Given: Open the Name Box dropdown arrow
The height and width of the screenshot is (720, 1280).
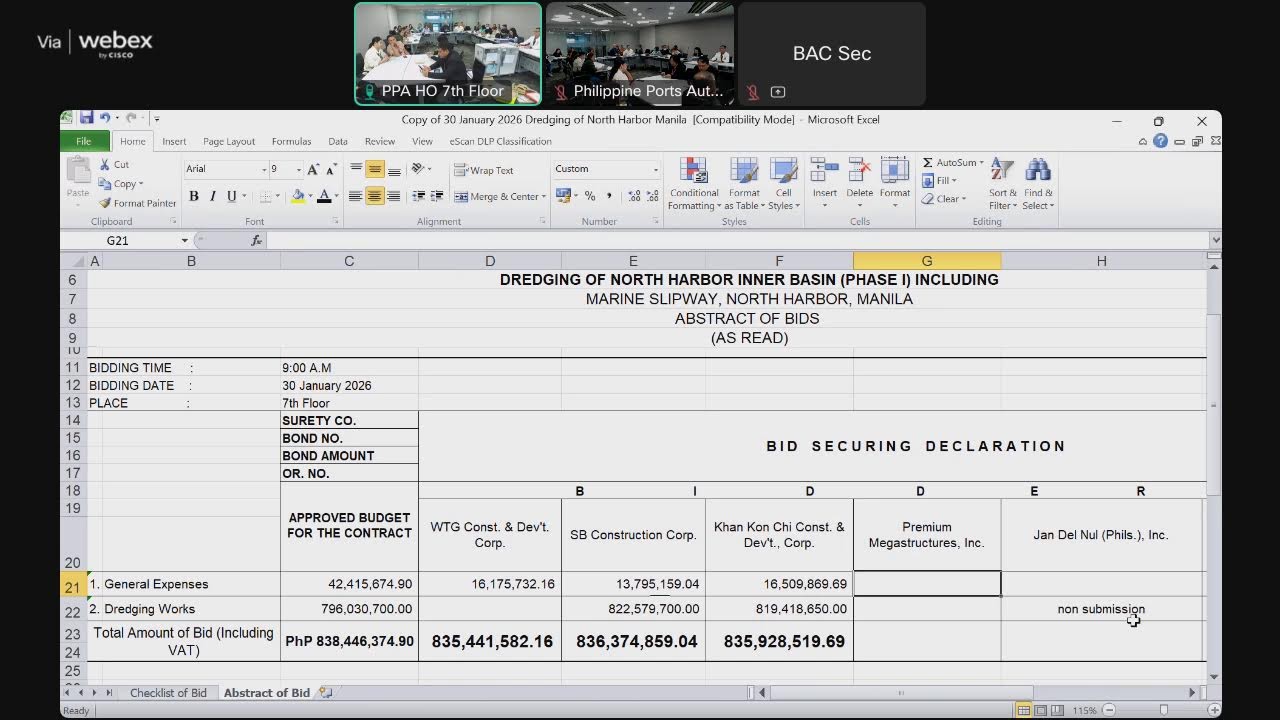Looking at the screenshot, I should (x=184, y=240).
